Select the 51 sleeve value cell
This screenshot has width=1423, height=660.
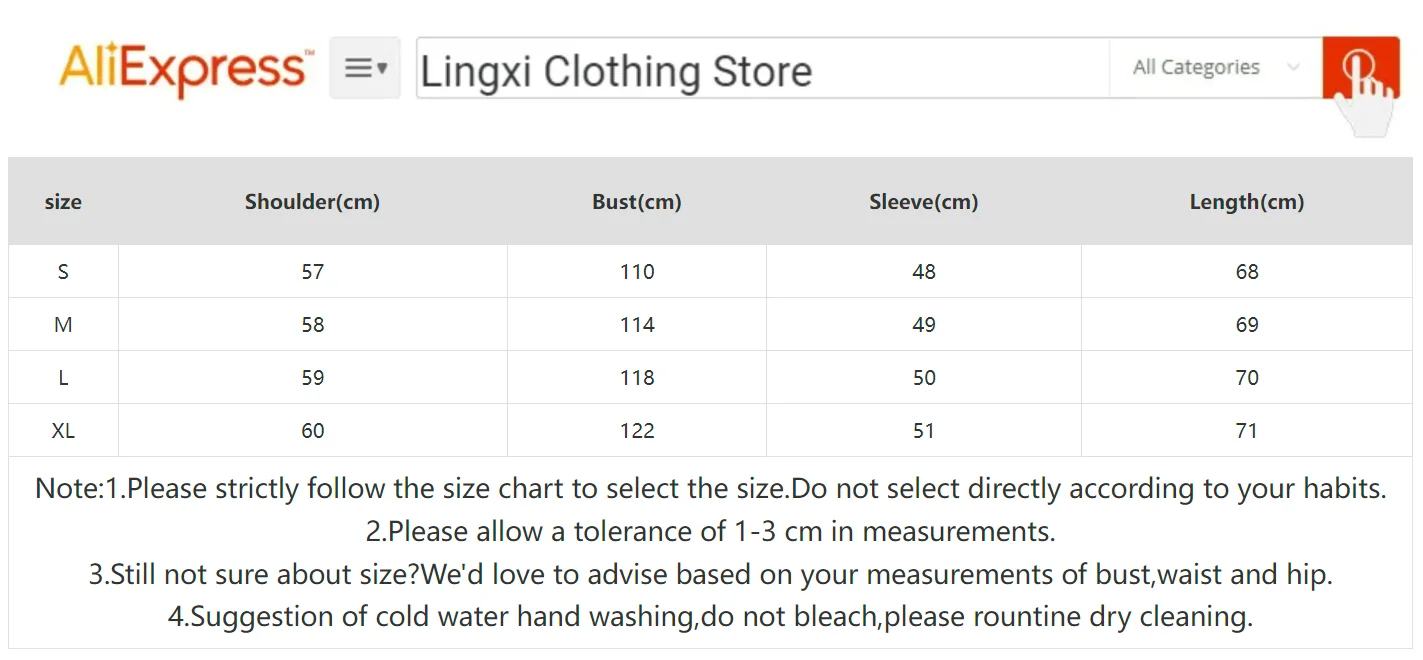point(923,431)
